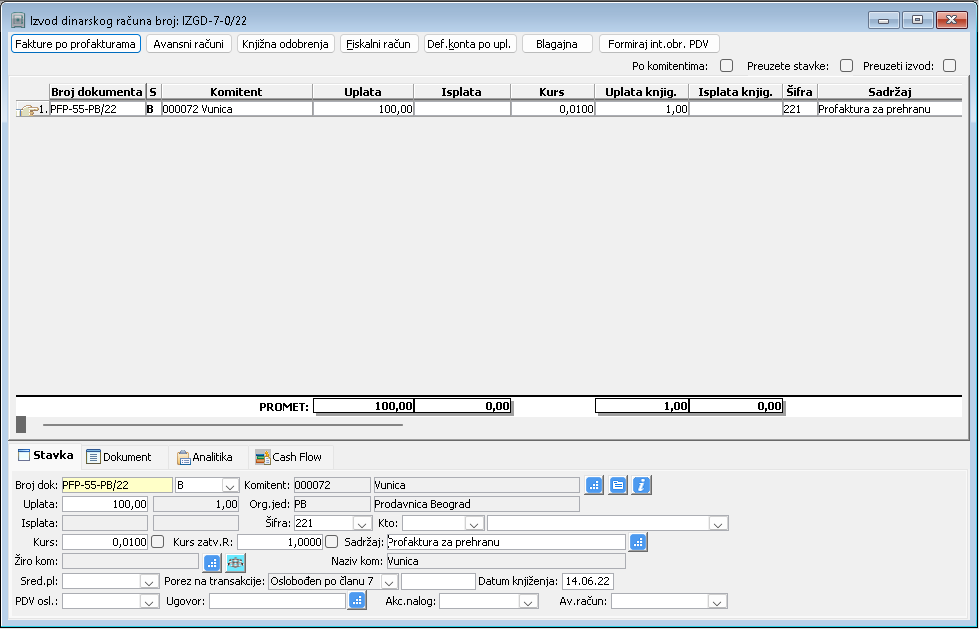Tick the checkbox next to Kurs zatv.R.
The image size is (980, 630).
332,542
